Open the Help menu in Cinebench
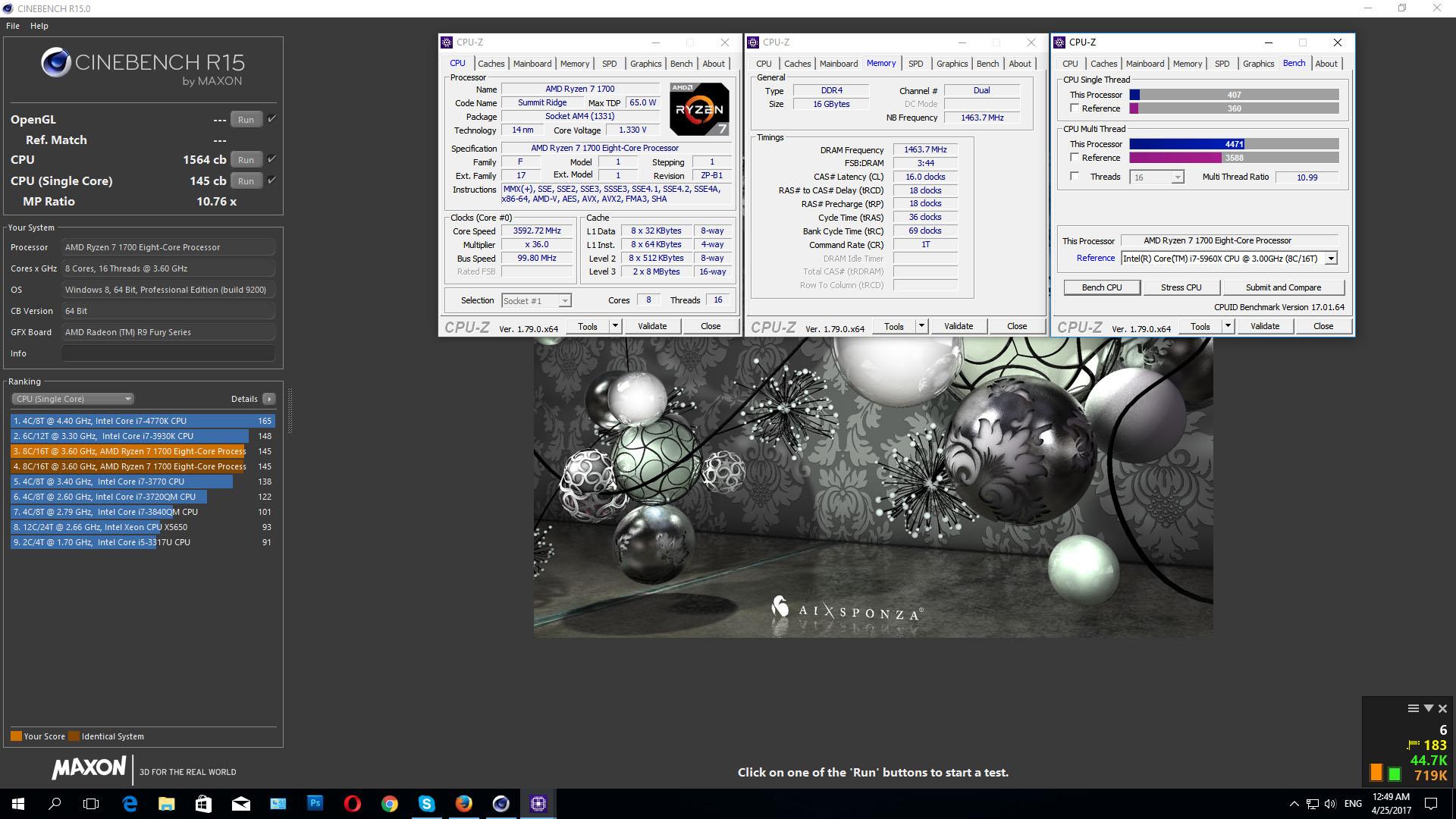This screenshot has width=1456, height=819. tap(39, 26)
